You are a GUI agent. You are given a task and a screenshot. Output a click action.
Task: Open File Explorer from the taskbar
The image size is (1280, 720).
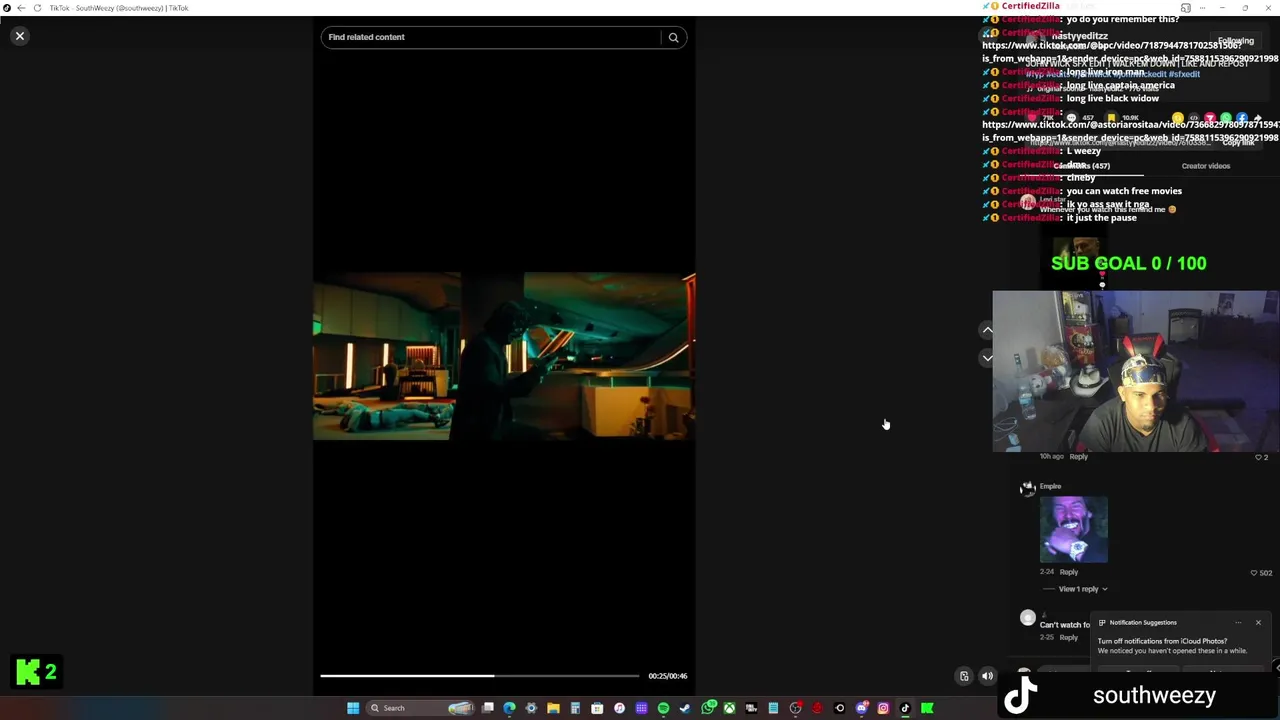(553, 708)
